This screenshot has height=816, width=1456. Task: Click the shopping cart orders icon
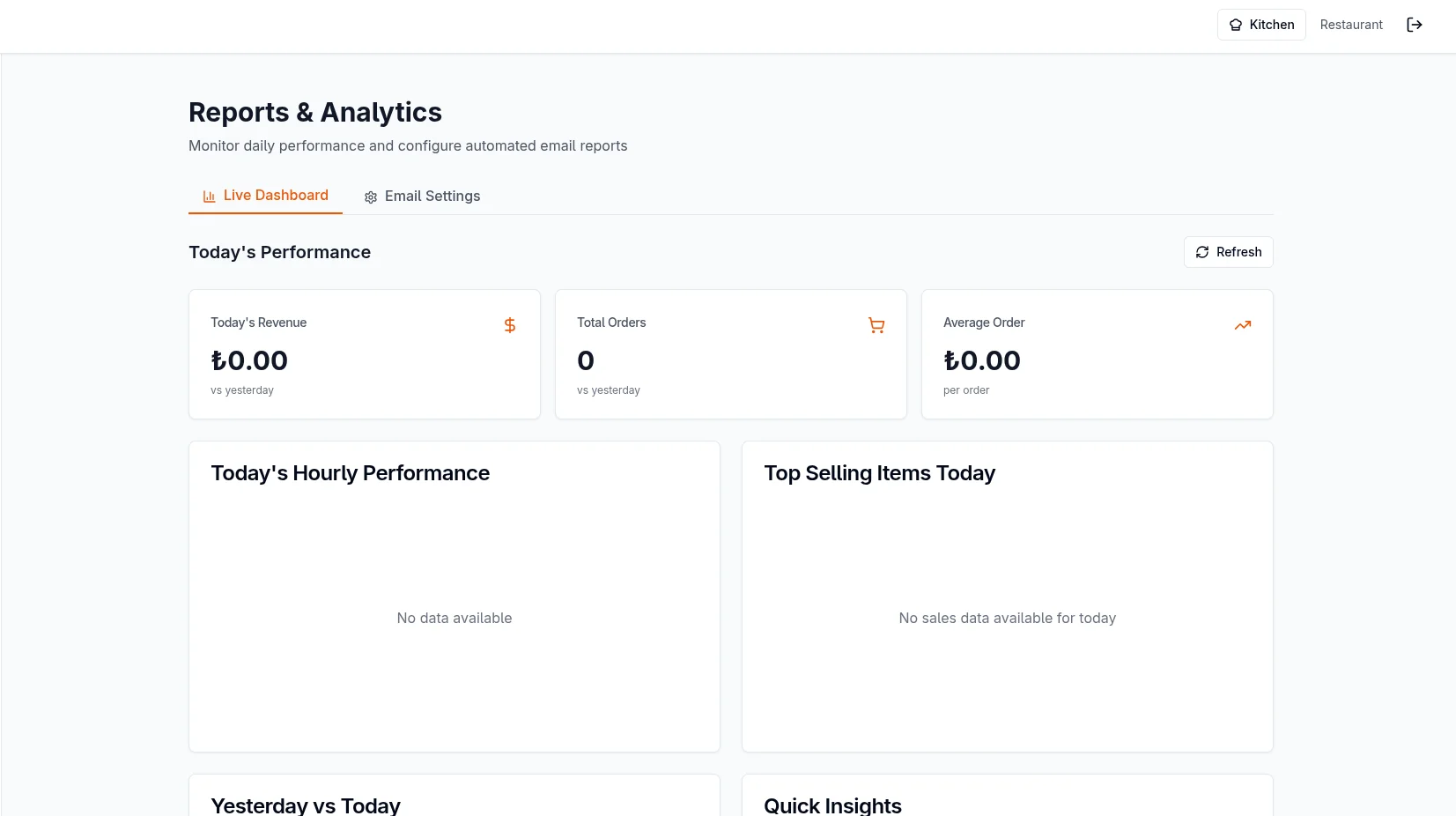pyautogui.click(x=876, y=325)
